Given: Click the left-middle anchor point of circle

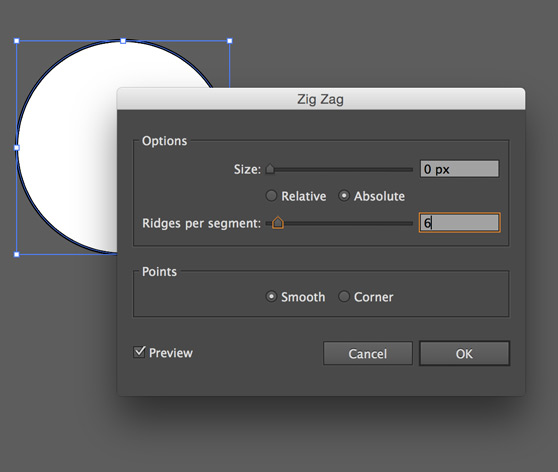Looking at the screenshot, I should pos(17,147).
